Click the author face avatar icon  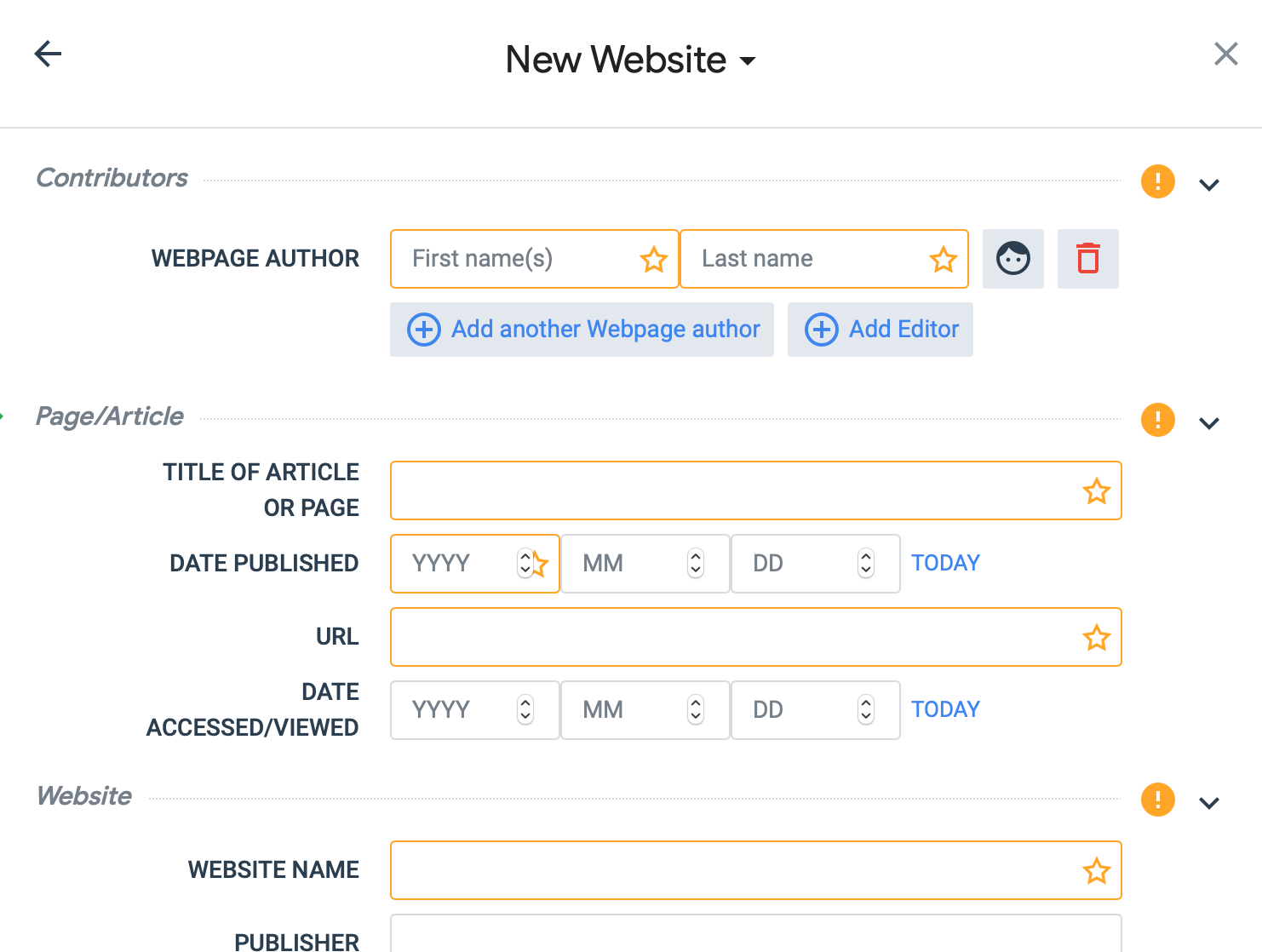[x=1012, y=259]
